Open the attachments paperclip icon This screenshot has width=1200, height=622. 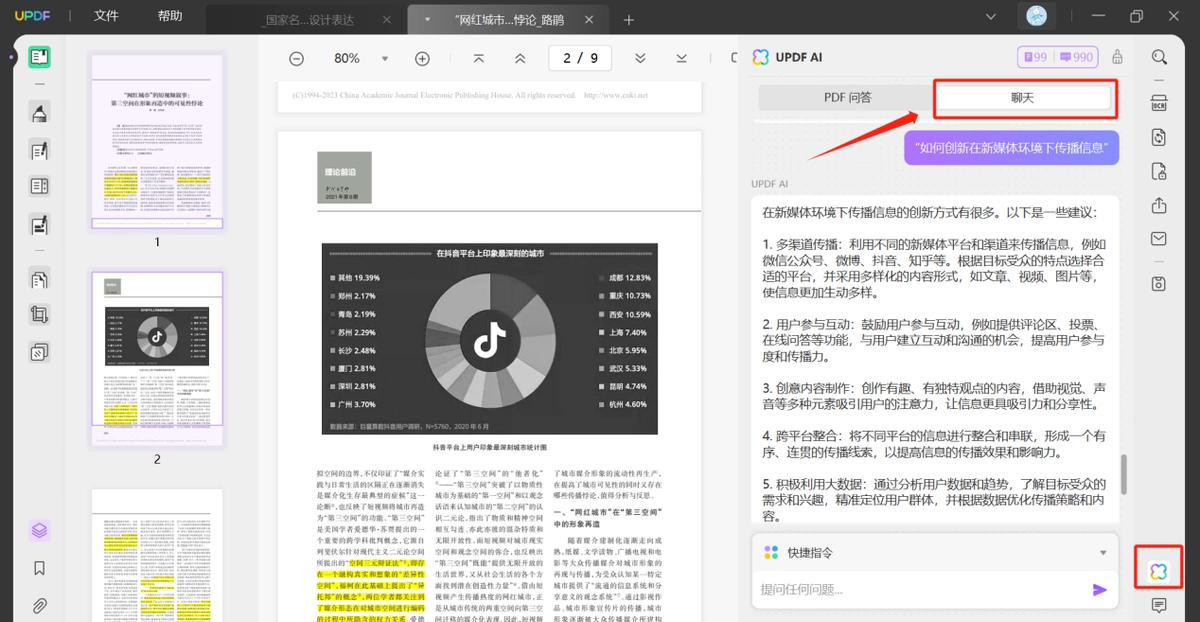point(39,605)
